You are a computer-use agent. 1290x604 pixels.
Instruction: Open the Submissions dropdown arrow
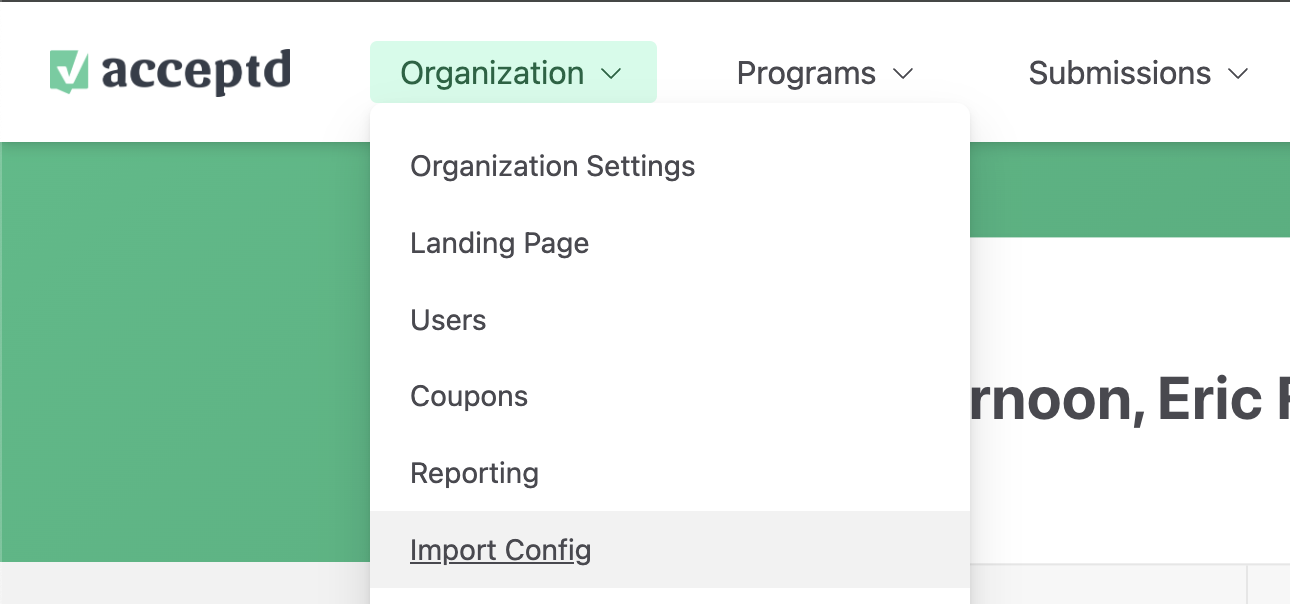[x=1240, y=73]
